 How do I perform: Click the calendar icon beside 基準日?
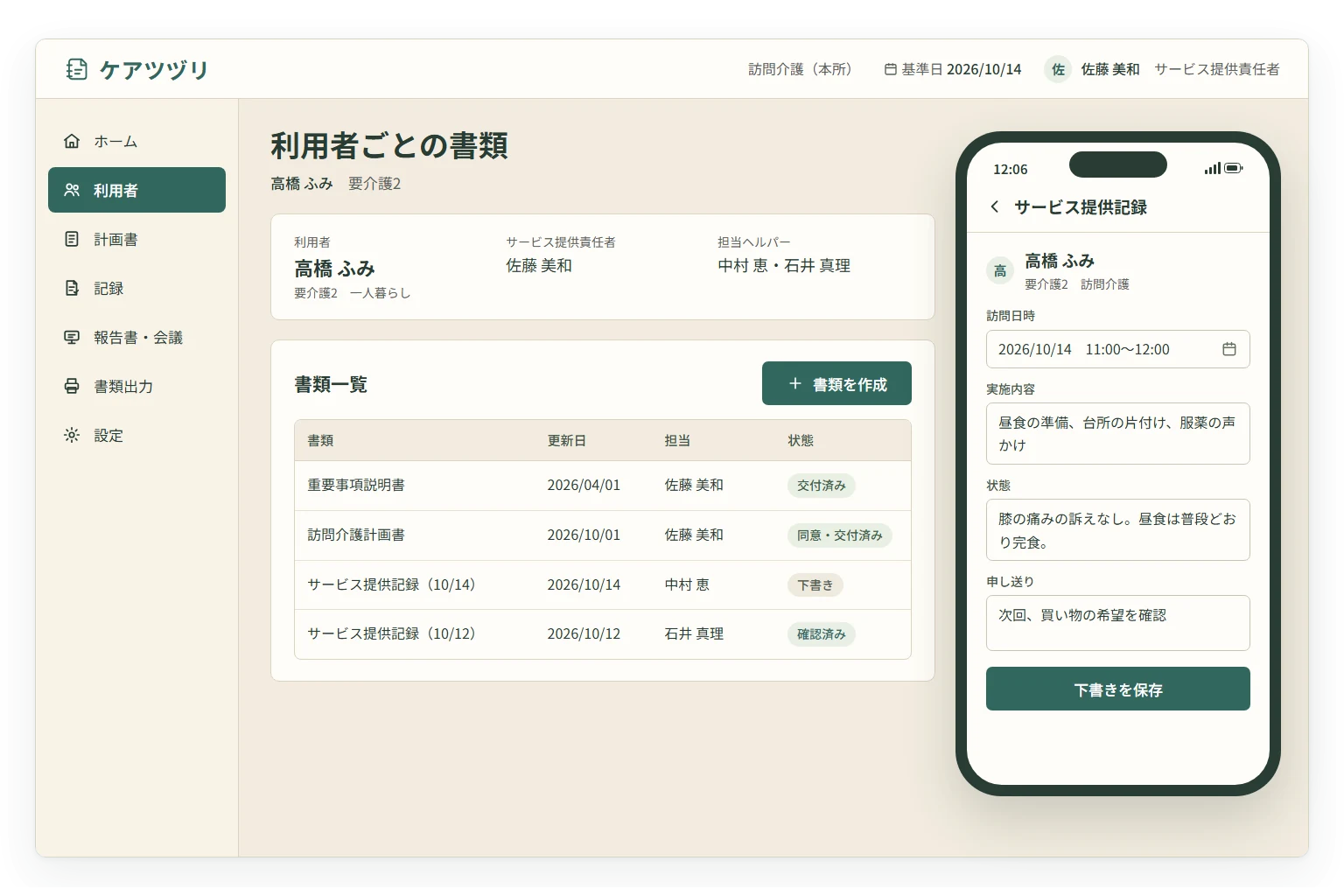890,69
